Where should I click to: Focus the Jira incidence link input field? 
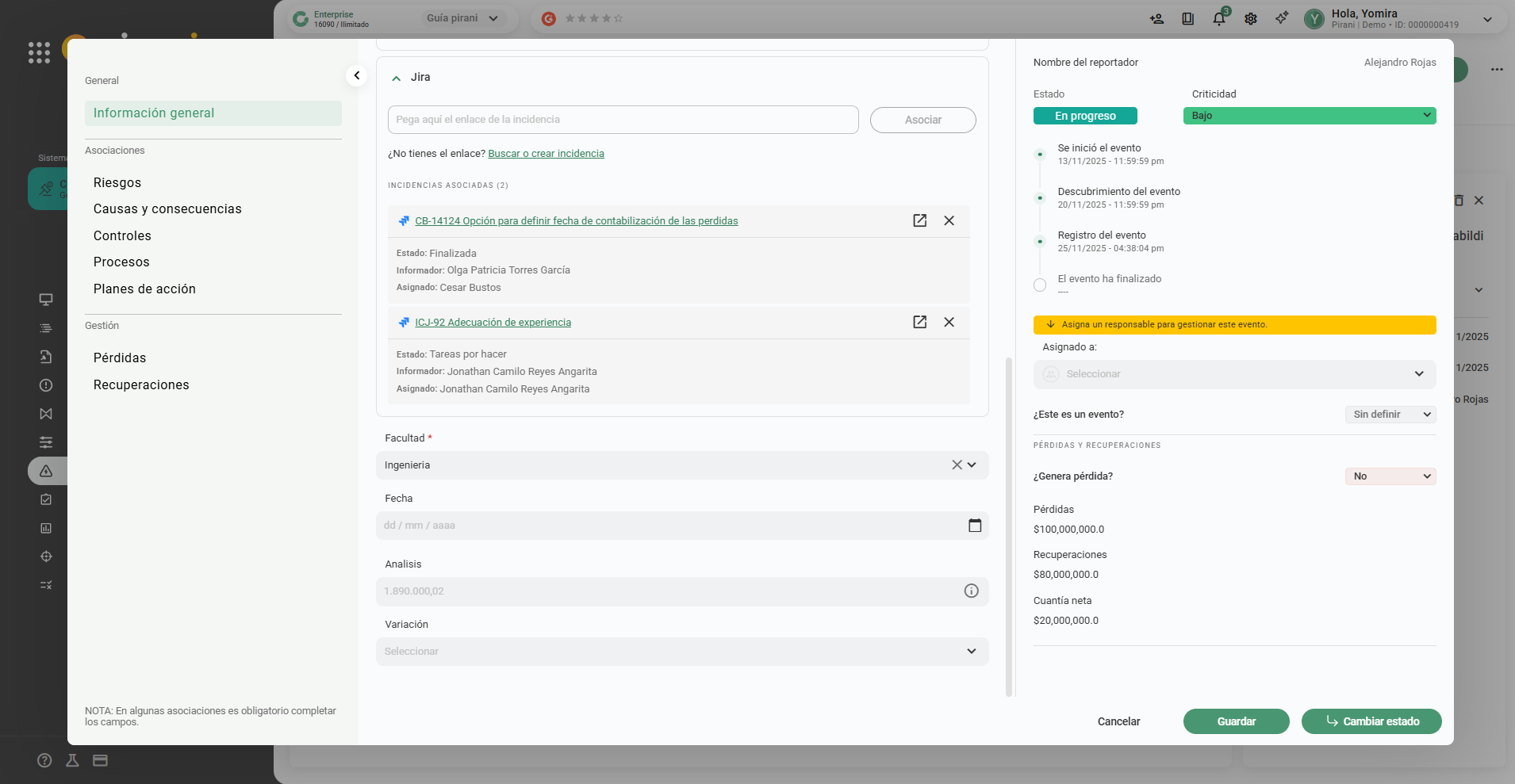tap(623, 120)
